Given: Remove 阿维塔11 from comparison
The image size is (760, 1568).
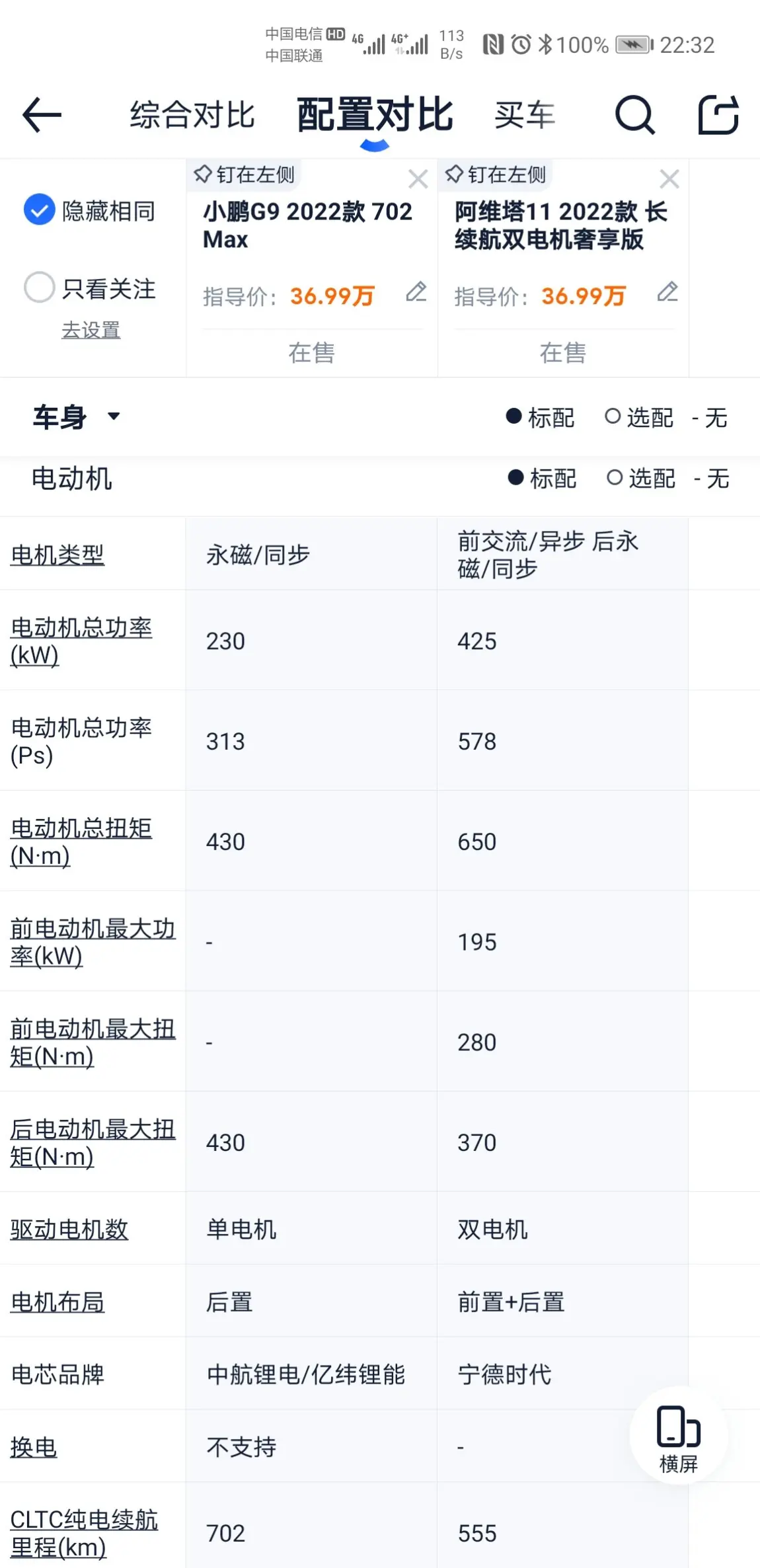Looking at the screenshot, I should [x=669, y=178].
